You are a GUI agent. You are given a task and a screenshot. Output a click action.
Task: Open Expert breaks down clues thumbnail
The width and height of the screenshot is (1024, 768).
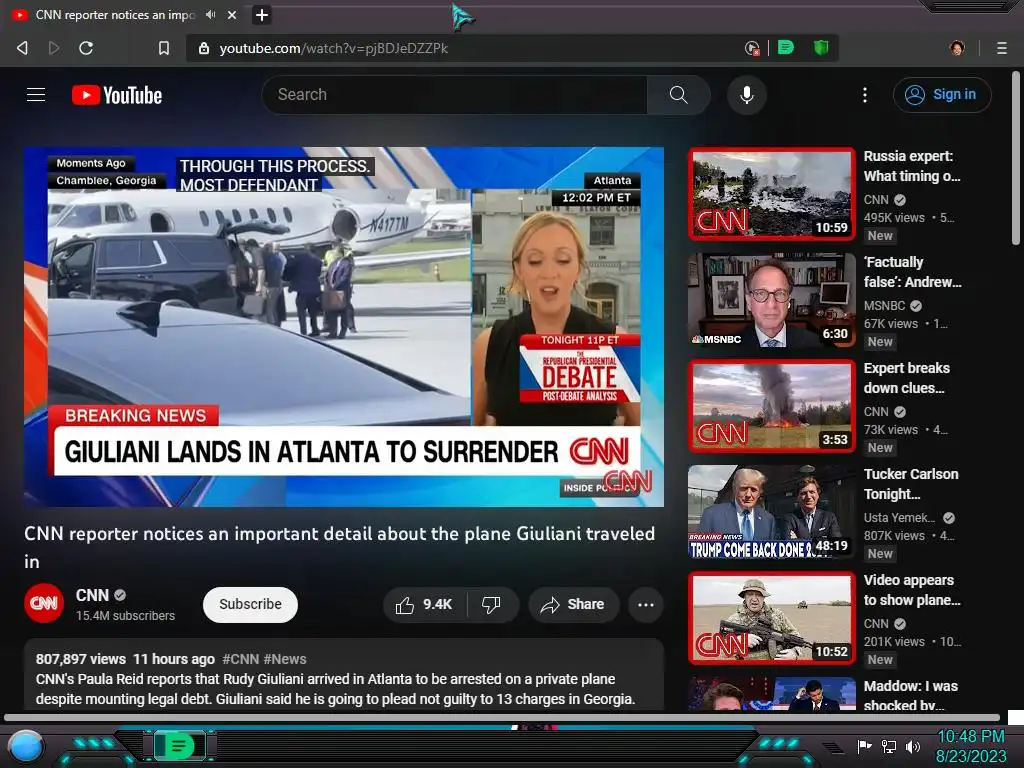click(771, 406)
